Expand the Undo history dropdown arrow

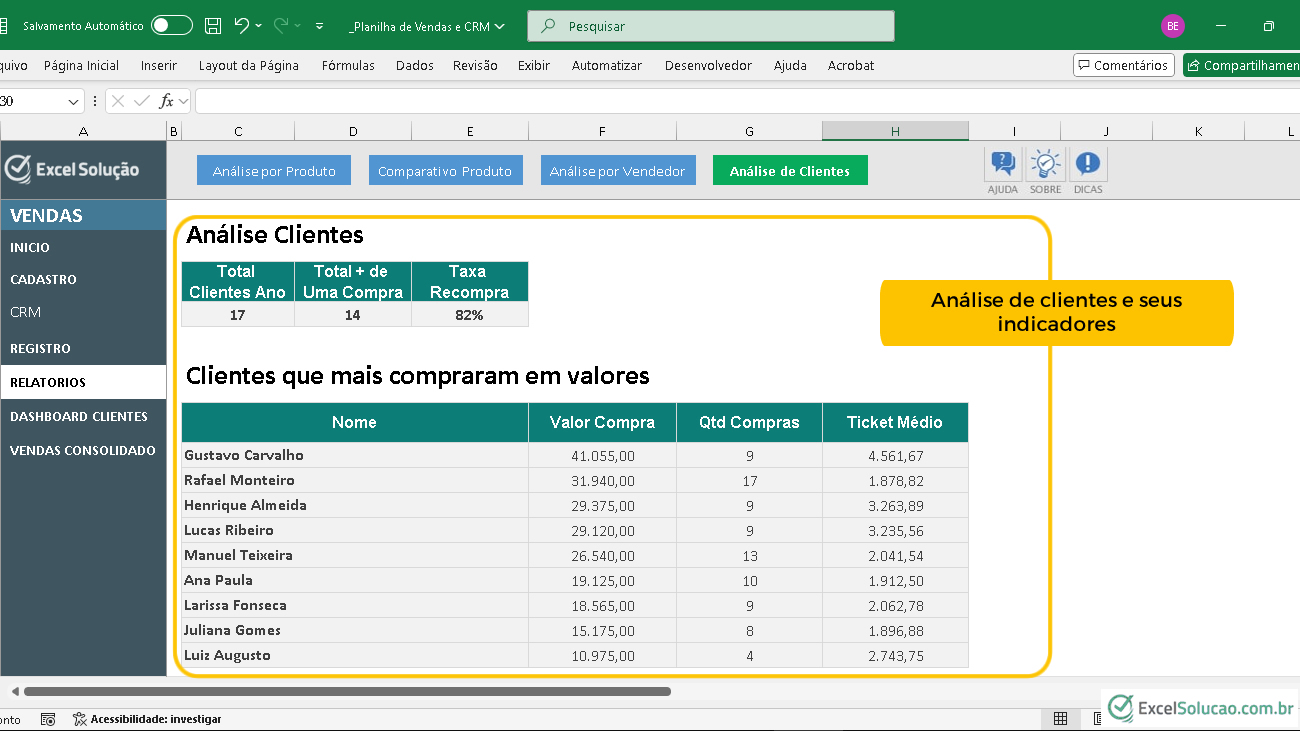coord(259,26)
